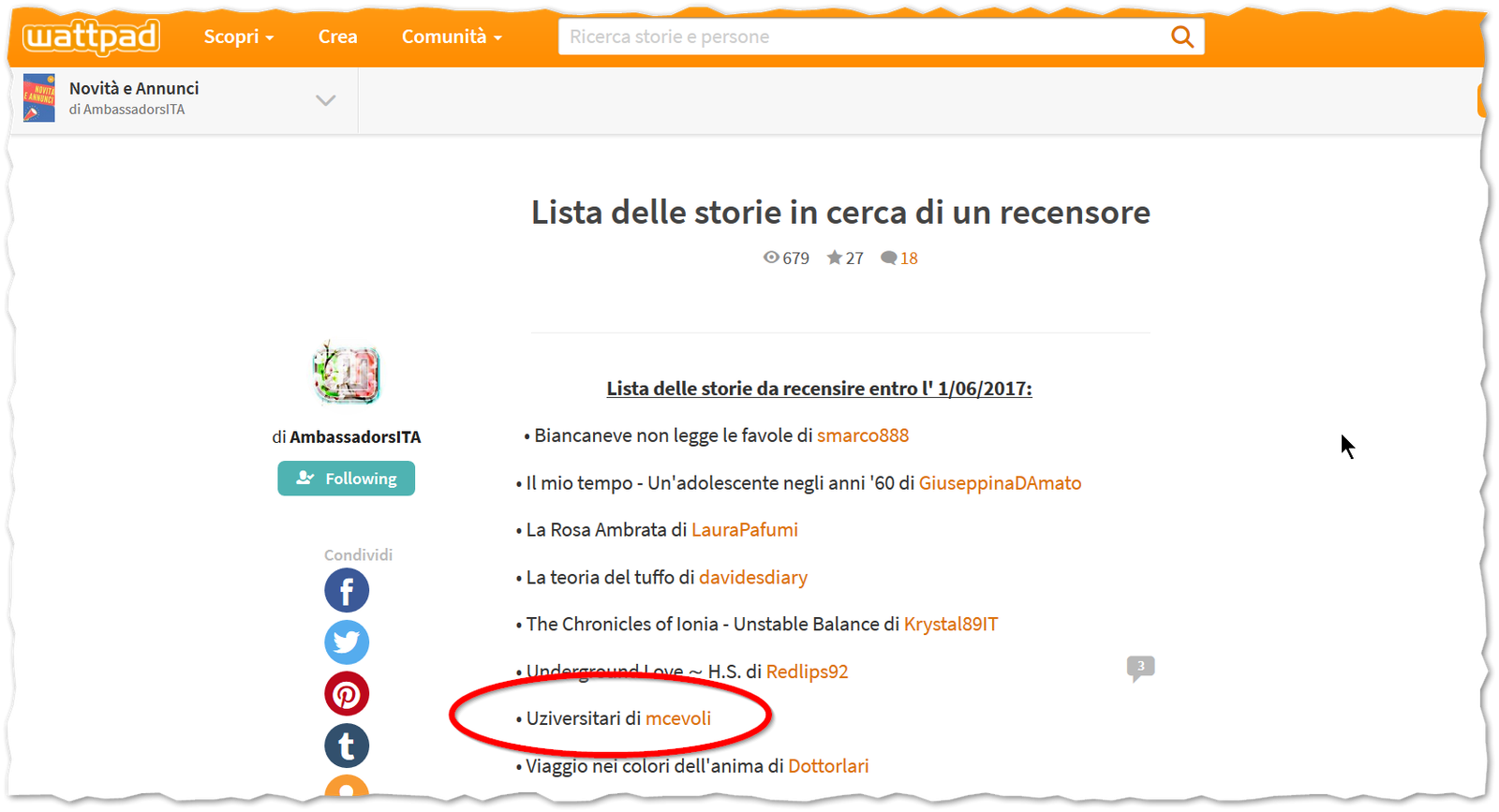The height and width of the screenshot is (812, 1499).
Task: Open GiuseppinaDAmato profile link
Action: coord(1000,483)
